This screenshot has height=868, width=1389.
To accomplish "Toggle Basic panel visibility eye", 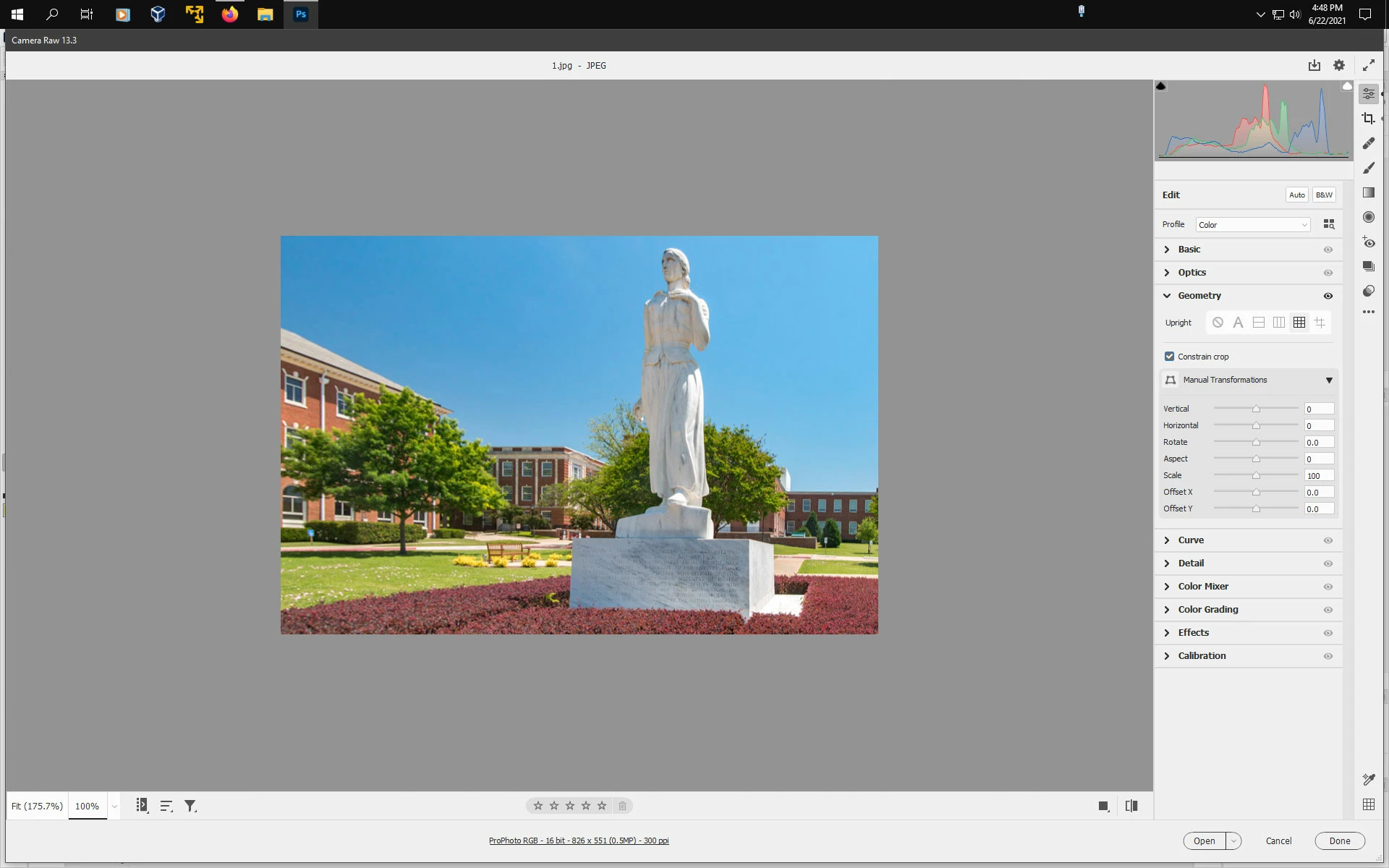I will [1328, 250].
